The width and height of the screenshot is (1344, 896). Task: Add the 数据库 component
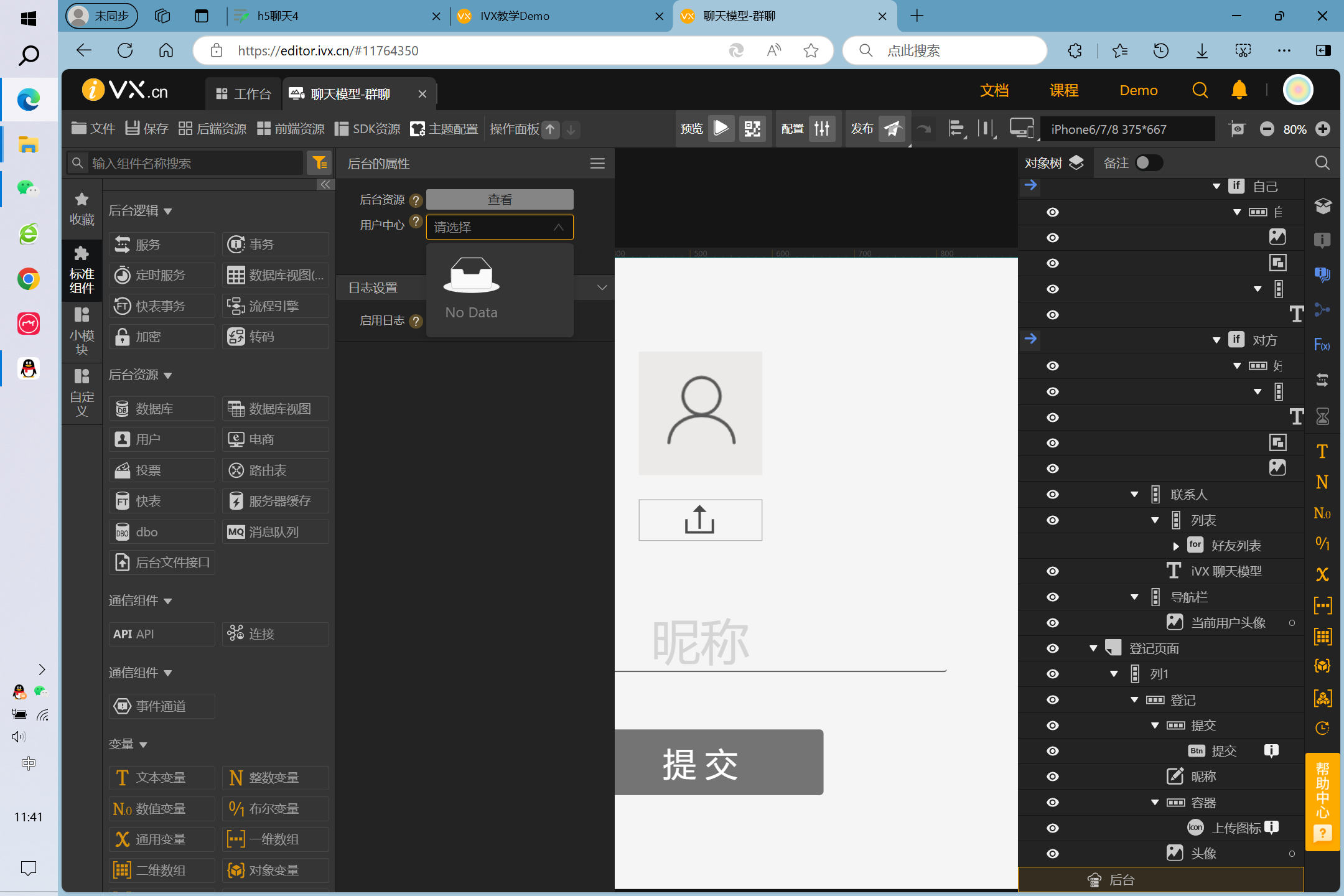point(162,409)
